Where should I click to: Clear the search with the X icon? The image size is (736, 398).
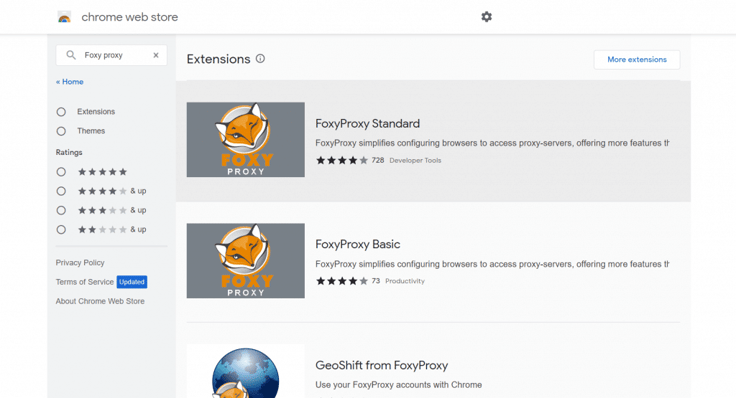(x=156, y=55)
